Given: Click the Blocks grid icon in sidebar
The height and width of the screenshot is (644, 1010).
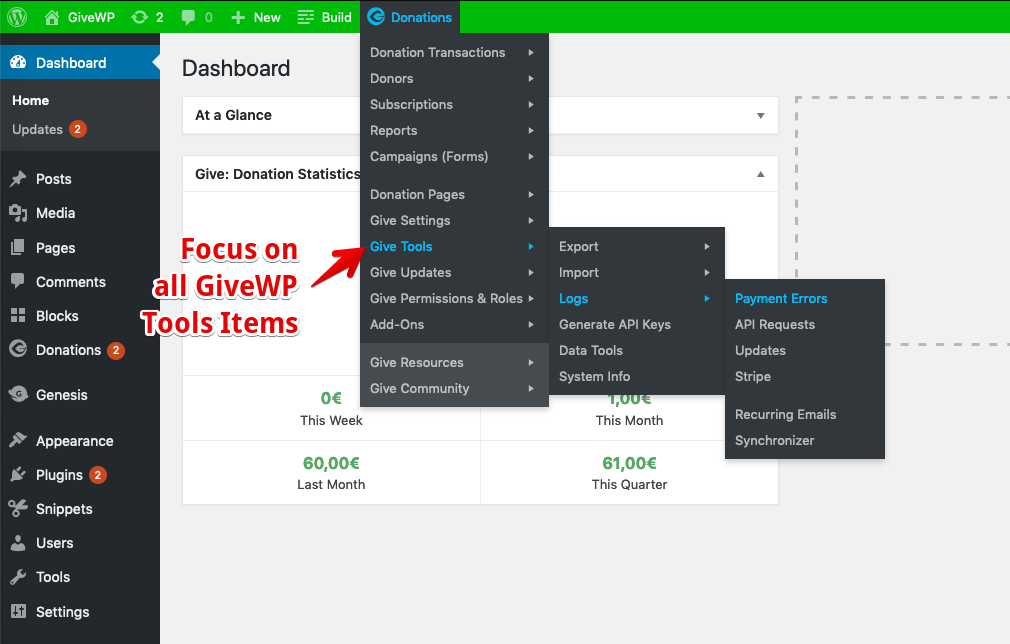Looking at the screenshot, I should 18,316.
